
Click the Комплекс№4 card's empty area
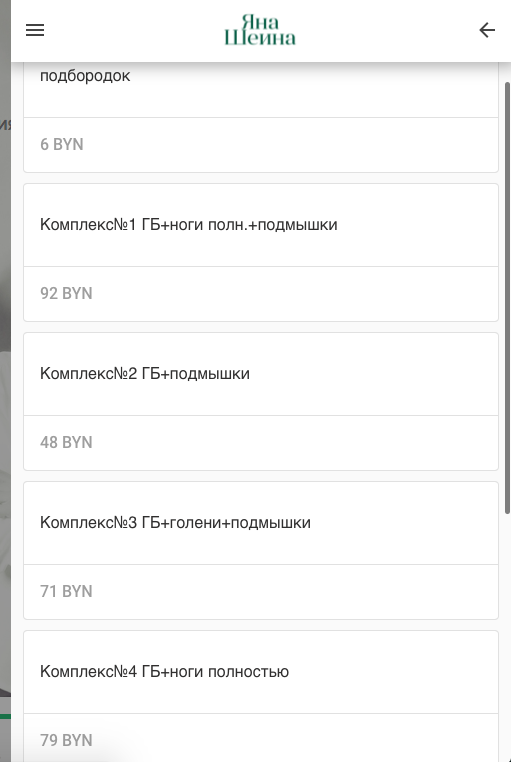coord(393,672)
